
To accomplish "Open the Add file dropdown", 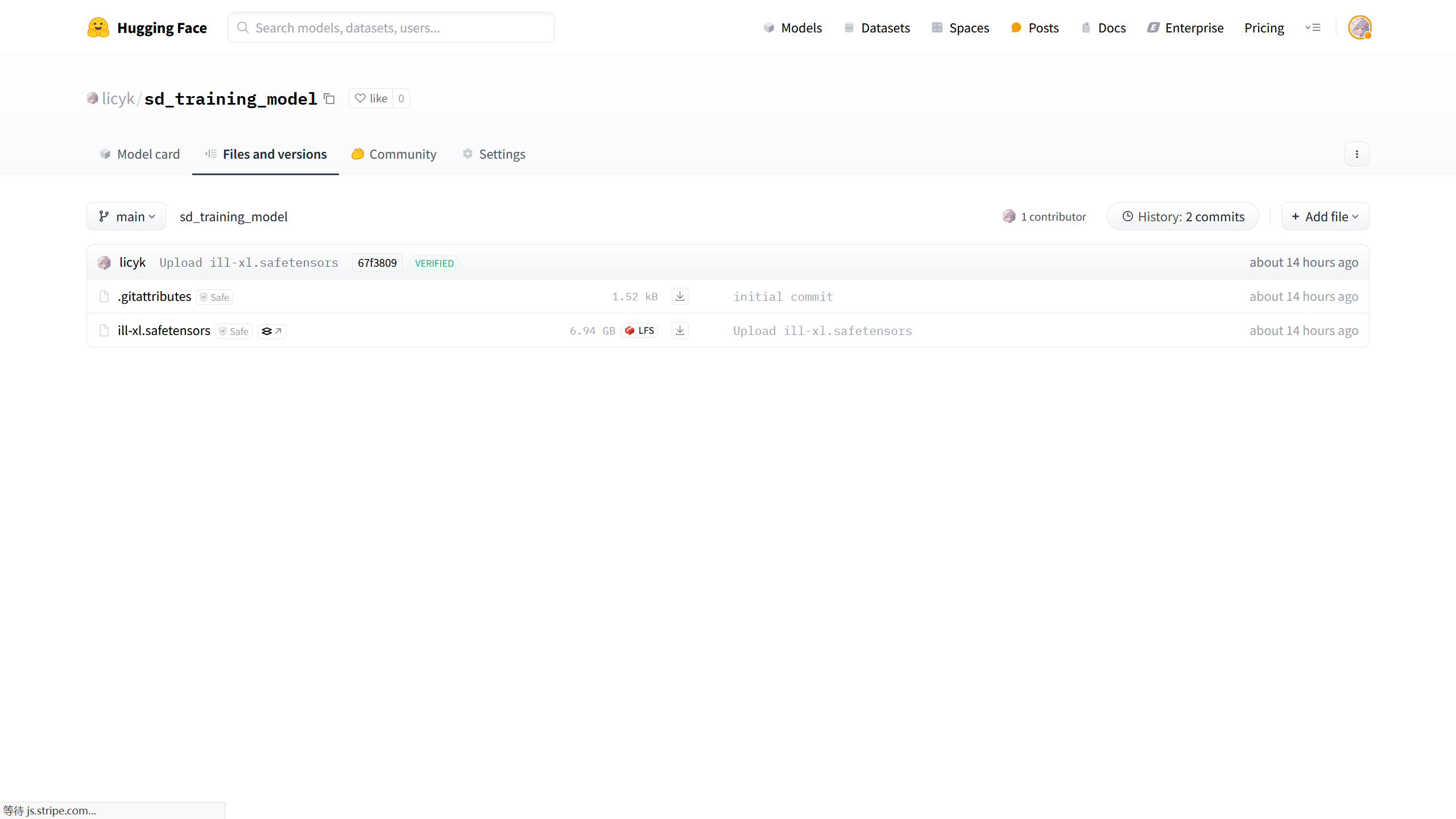I will [1325, 216].
